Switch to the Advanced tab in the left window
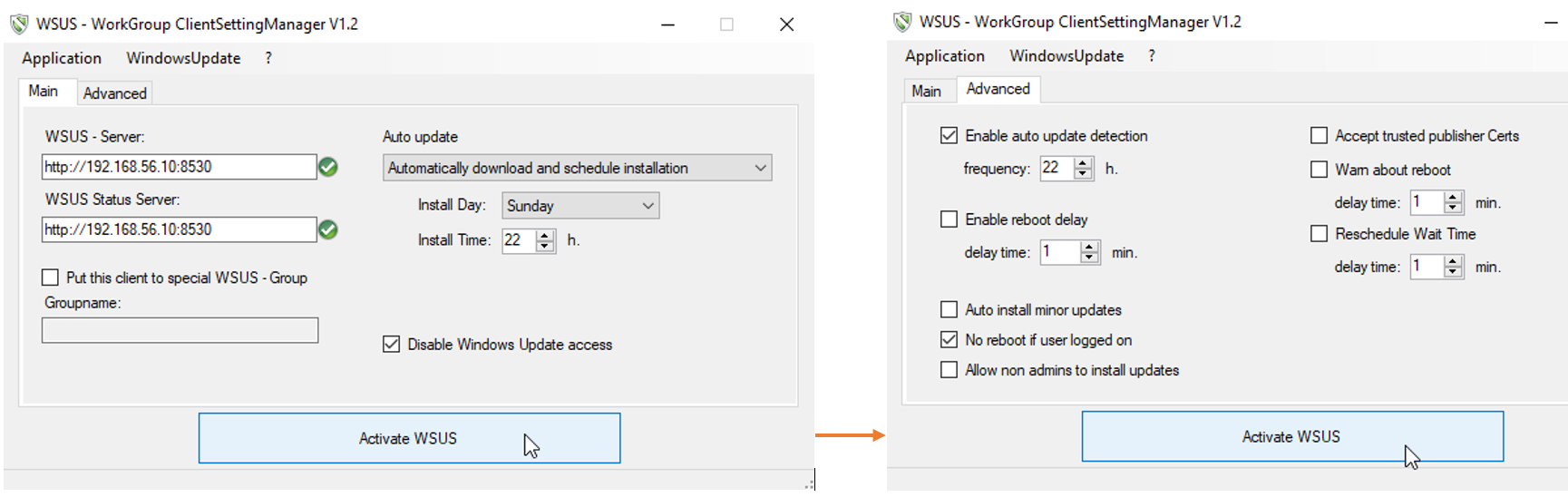Viewport: 1568px width, 497px height. 114,93
